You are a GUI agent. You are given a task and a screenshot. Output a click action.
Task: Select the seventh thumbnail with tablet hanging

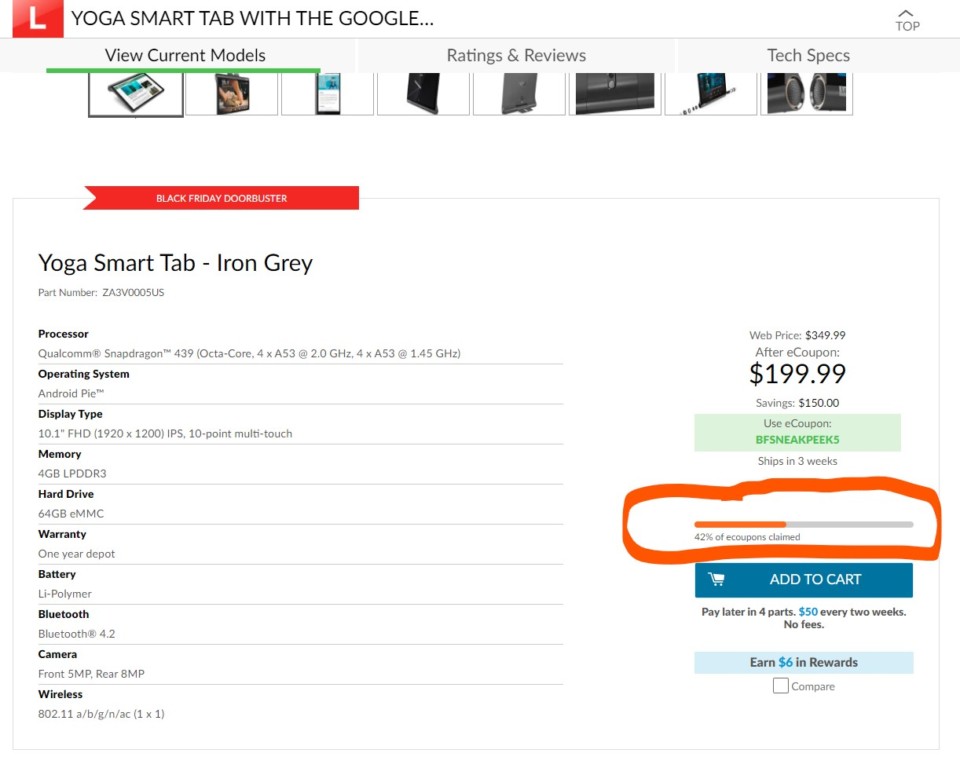coord(711,94)
